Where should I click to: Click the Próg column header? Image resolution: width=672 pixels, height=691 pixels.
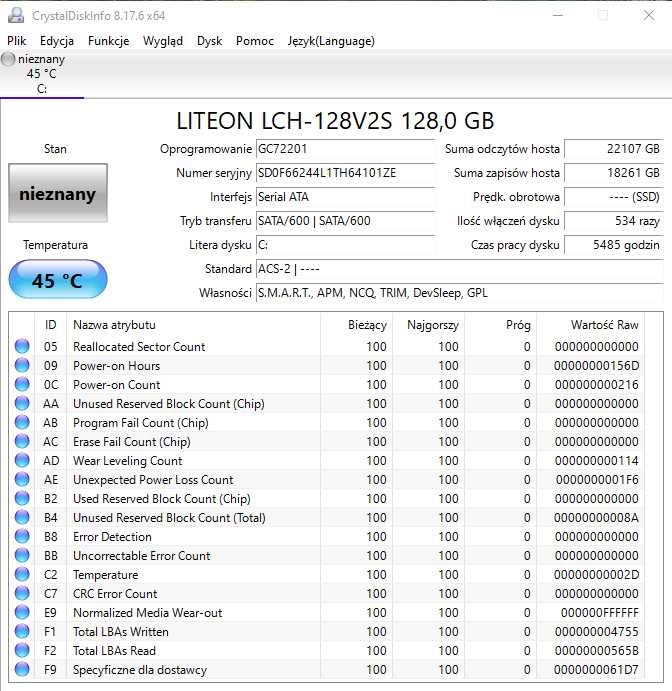[x=501, y=325]
